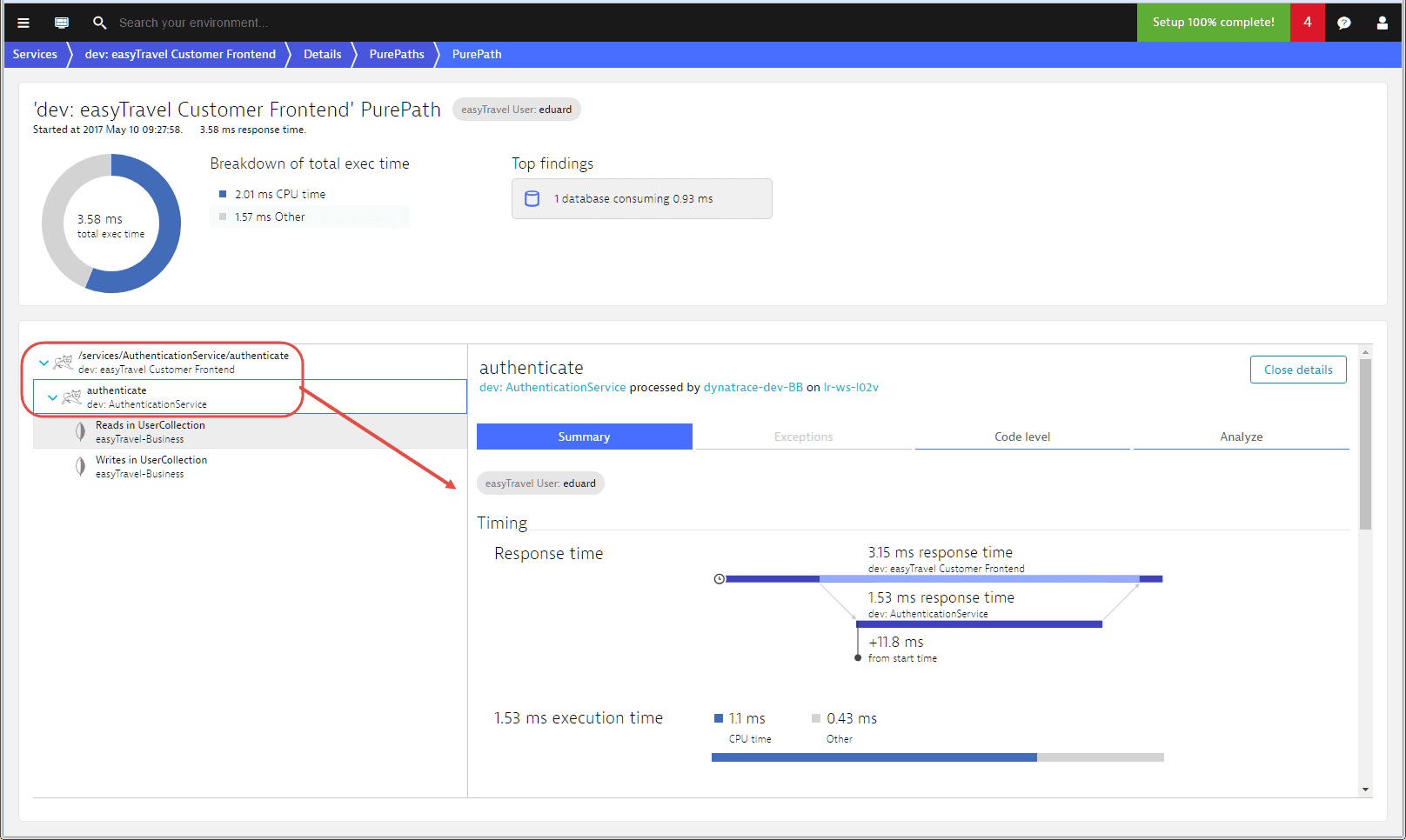1406x840 pixels.
Task: Open the dev: AuthenticationService link
Action: tap(552, 388)
